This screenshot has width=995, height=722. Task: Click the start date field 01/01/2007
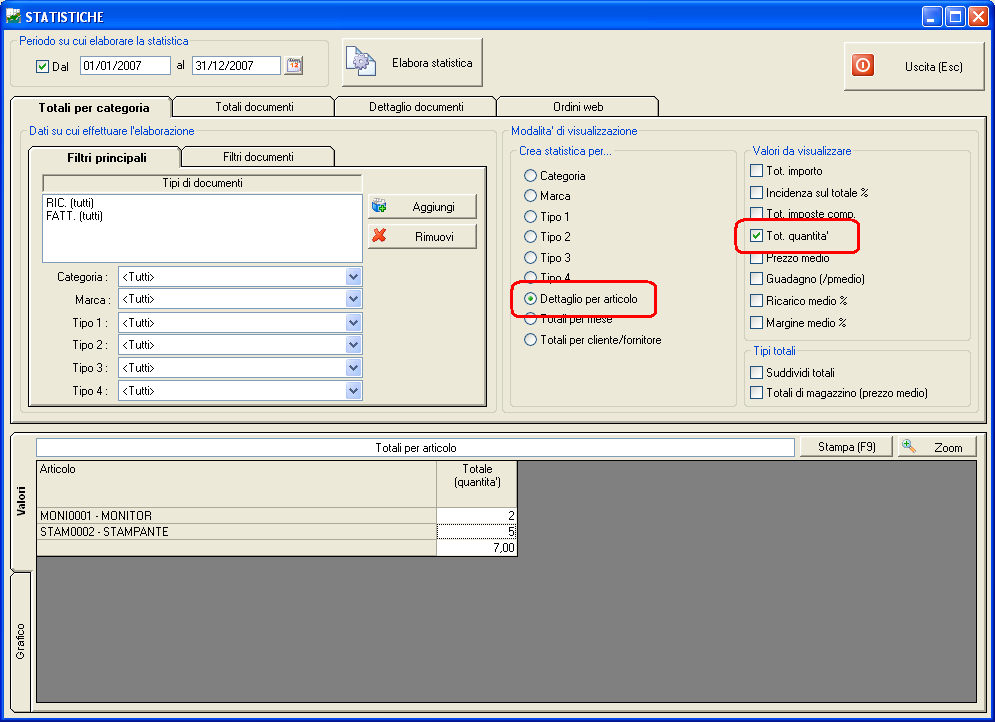(125, 65)
